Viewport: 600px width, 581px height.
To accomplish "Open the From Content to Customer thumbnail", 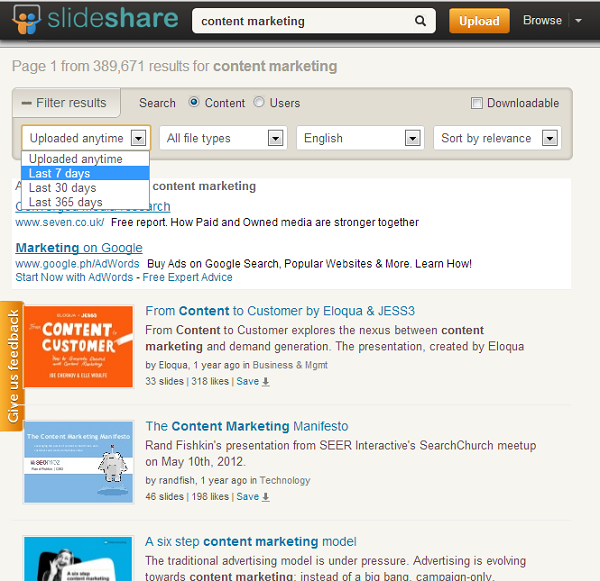I will click(x=78, y=347).
